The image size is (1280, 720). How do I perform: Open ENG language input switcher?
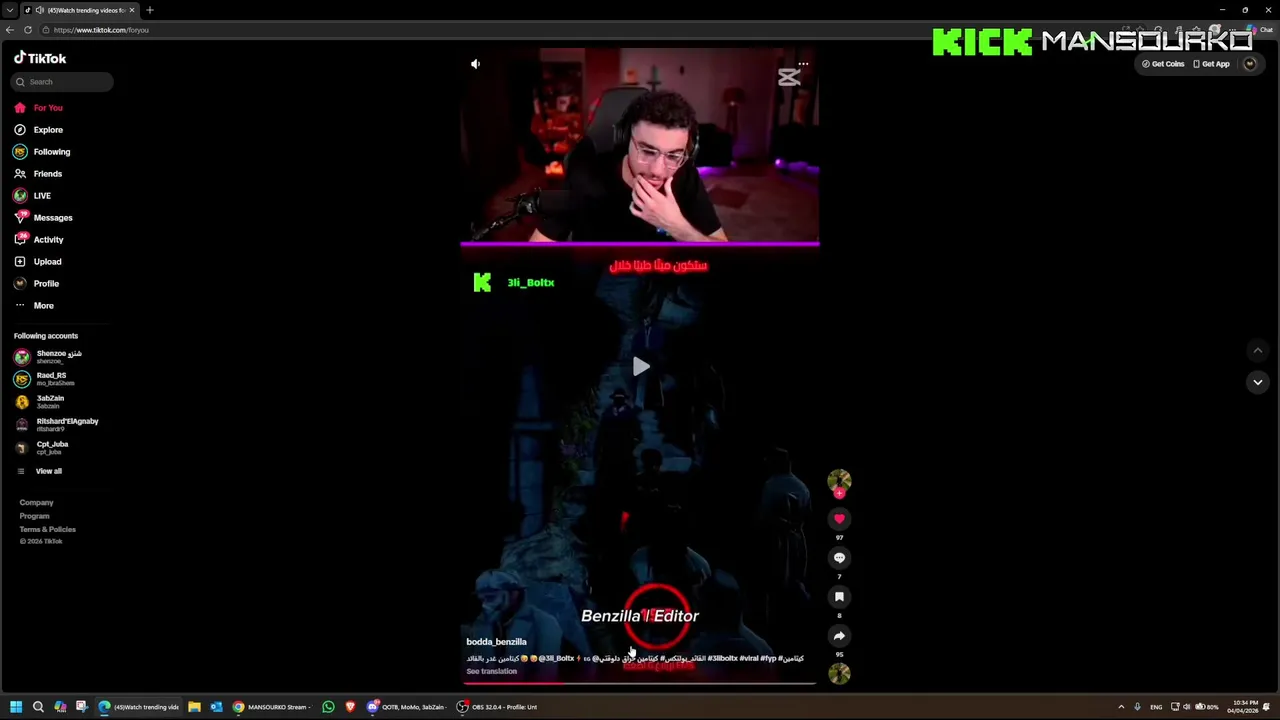(1156, 707)
